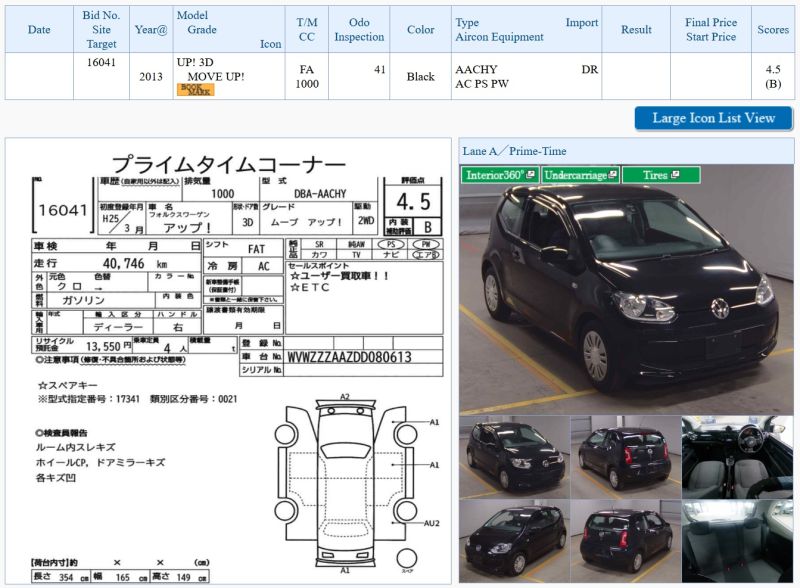The height and width of the screenshot is (588, 800).
Task: Open the Tires photos button
Action: (x=661, y=175)
